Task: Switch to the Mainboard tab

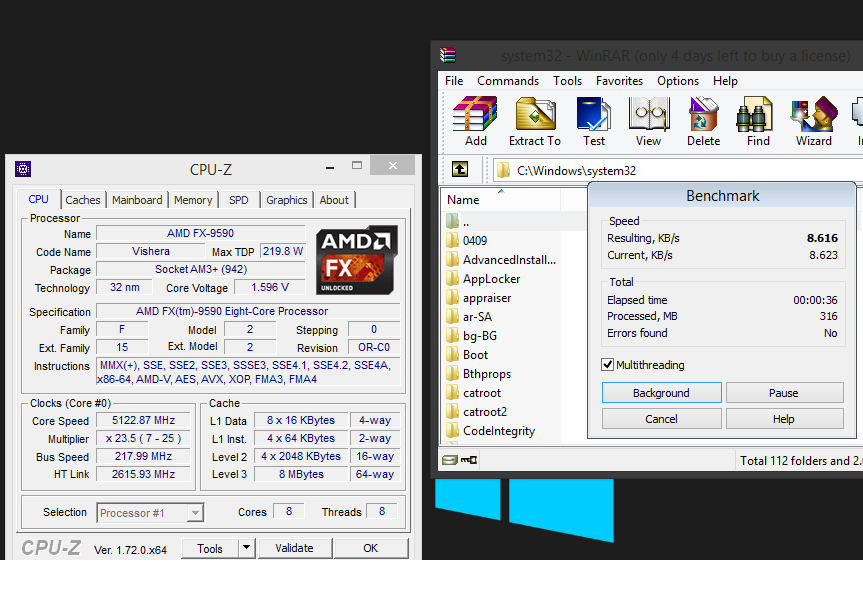Action: pos(137,200)
